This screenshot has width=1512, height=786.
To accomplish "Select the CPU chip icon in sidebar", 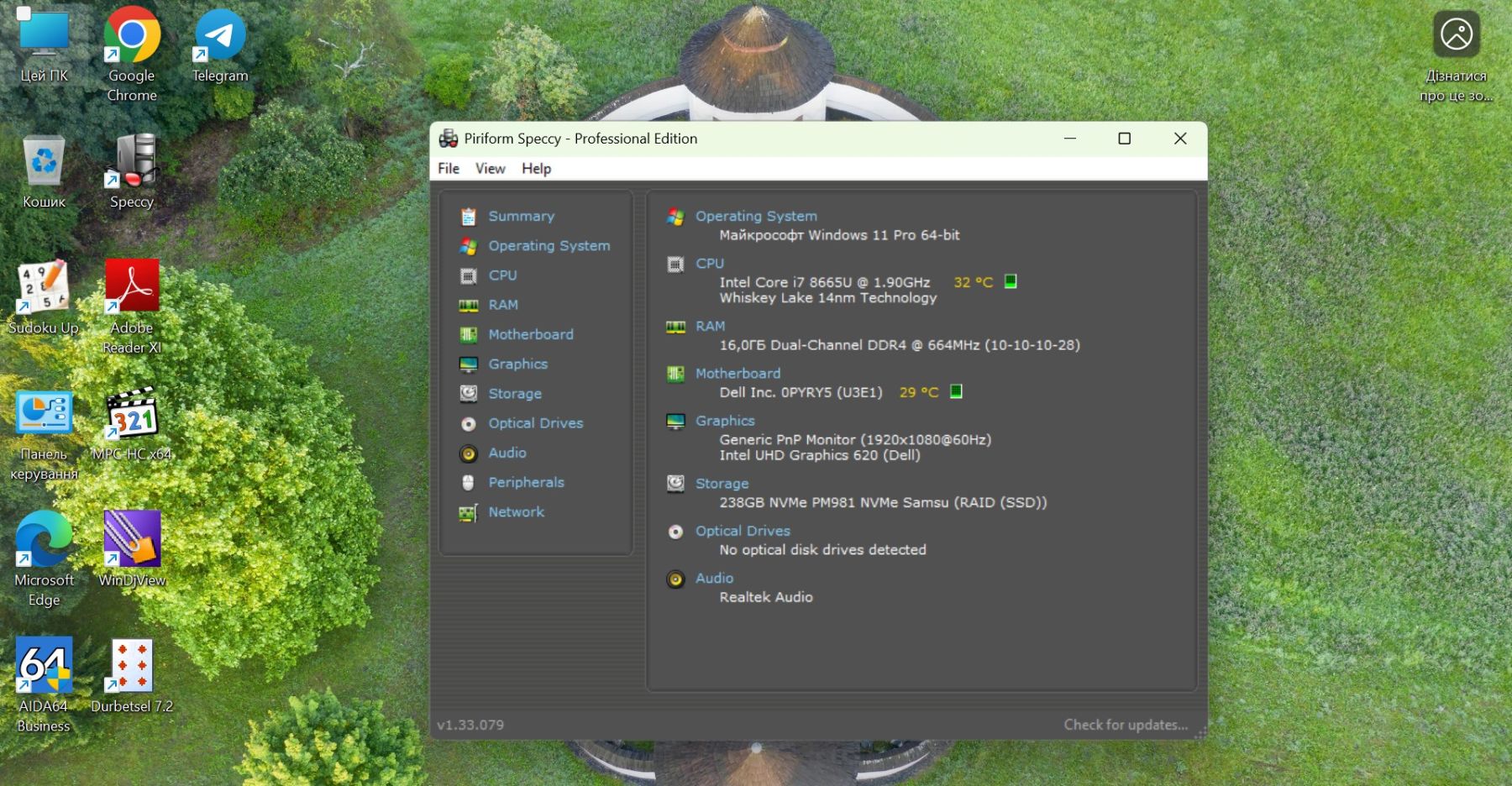I will 468,275.
